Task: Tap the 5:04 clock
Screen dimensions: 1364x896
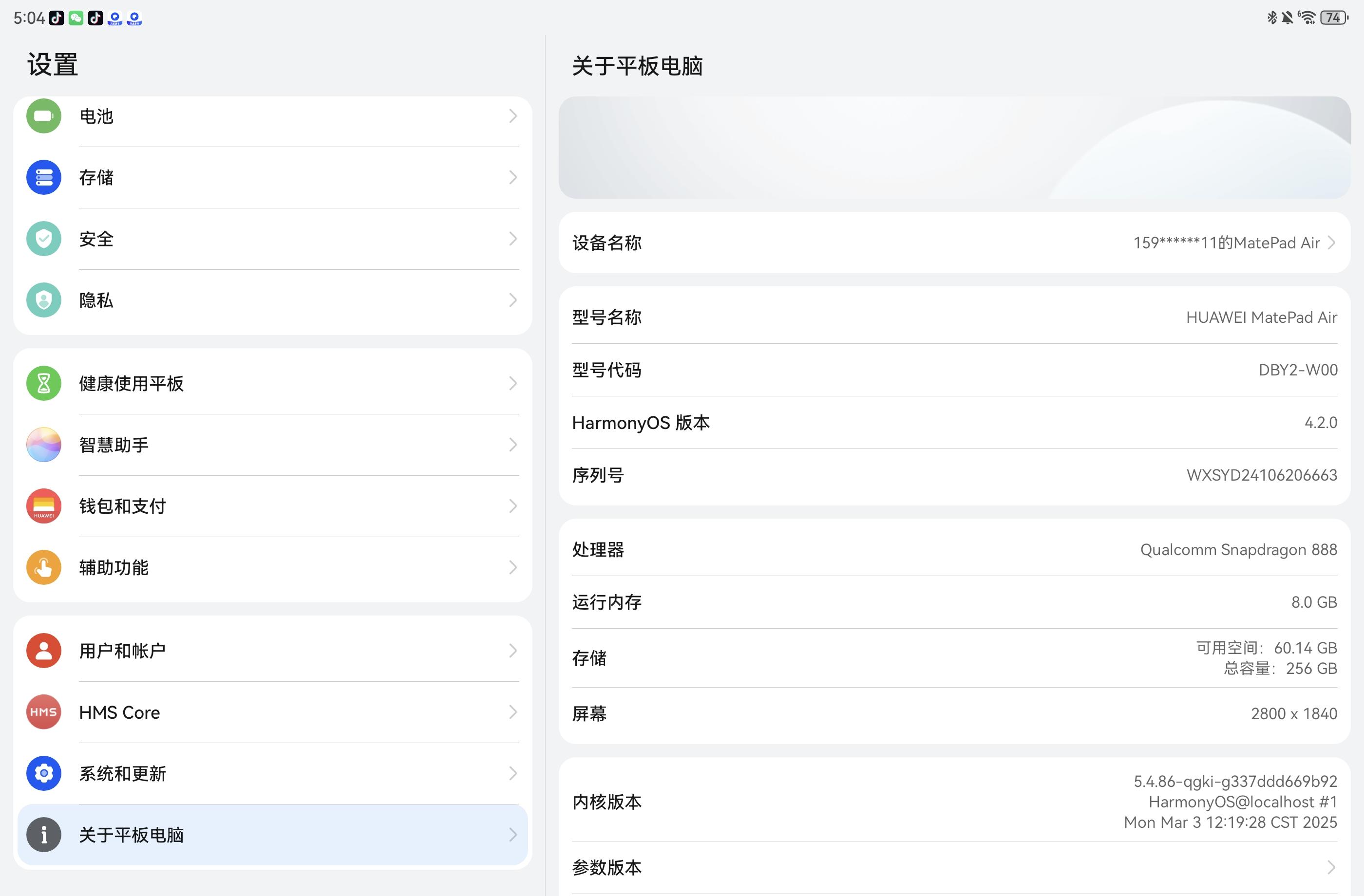Action: point(29,19)
